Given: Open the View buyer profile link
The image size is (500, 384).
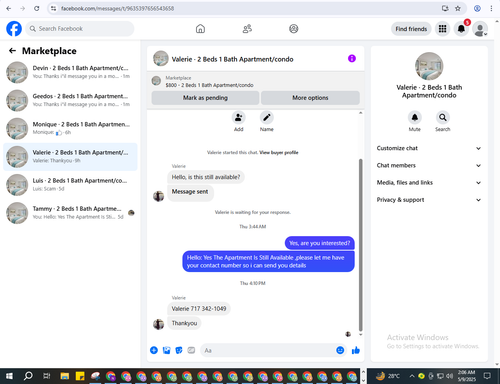Looking at the screenshot, I should pos(279,153).
